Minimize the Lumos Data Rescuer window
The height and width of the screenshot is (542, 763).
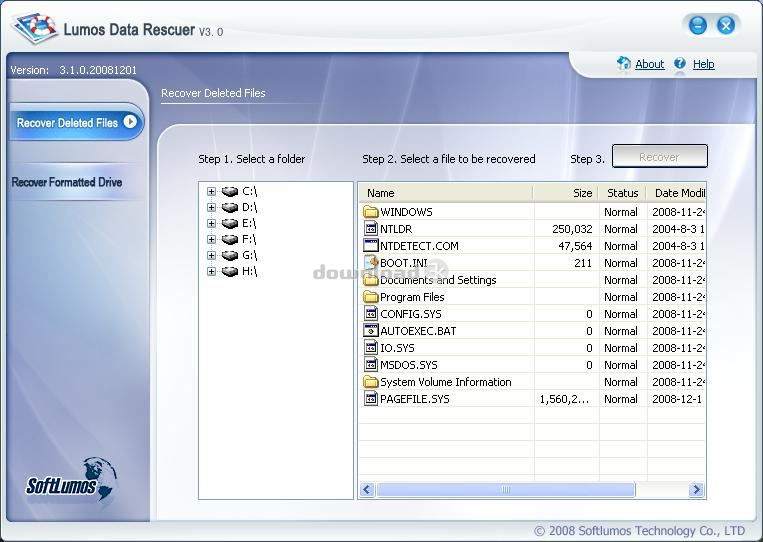point(697,25)
